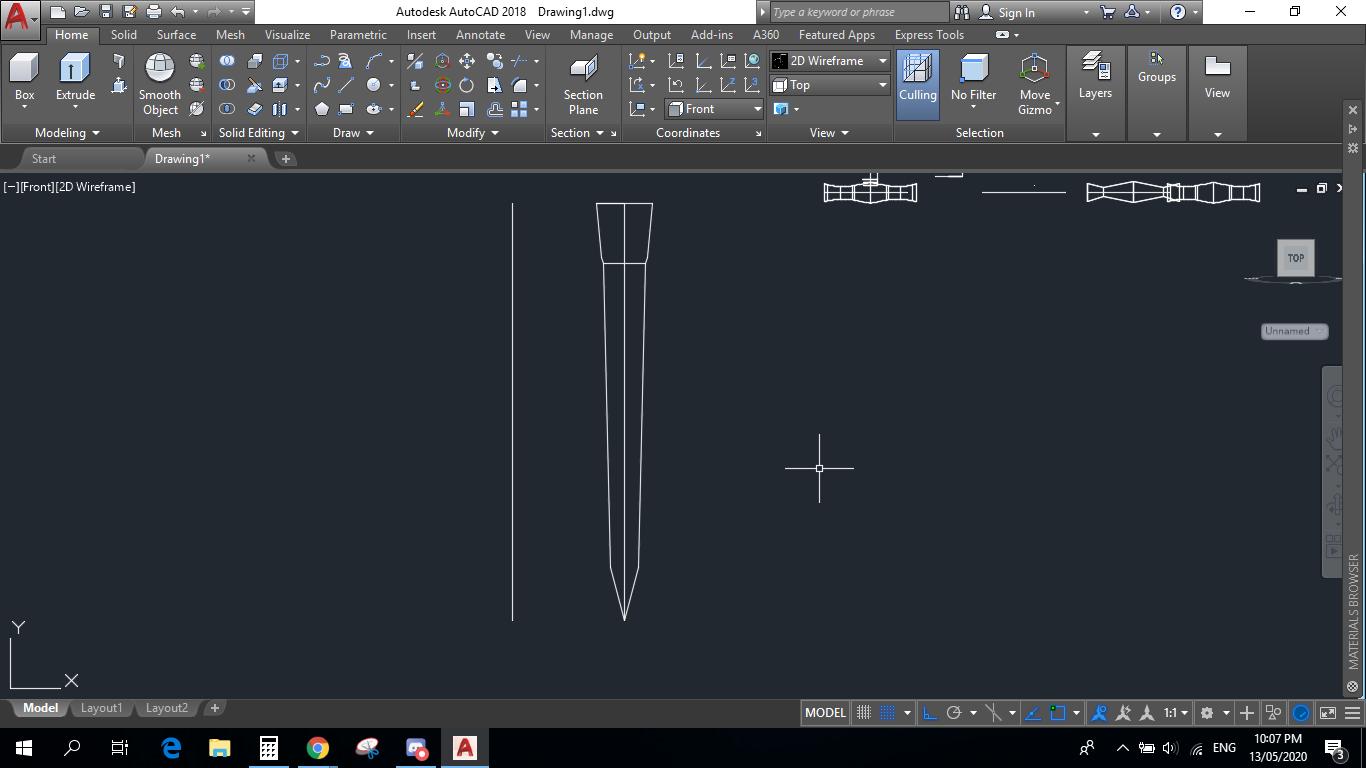The width and height of the screenshot is (1366, 768).
Task: Expand the Draw panel
Action: point(353,133)
